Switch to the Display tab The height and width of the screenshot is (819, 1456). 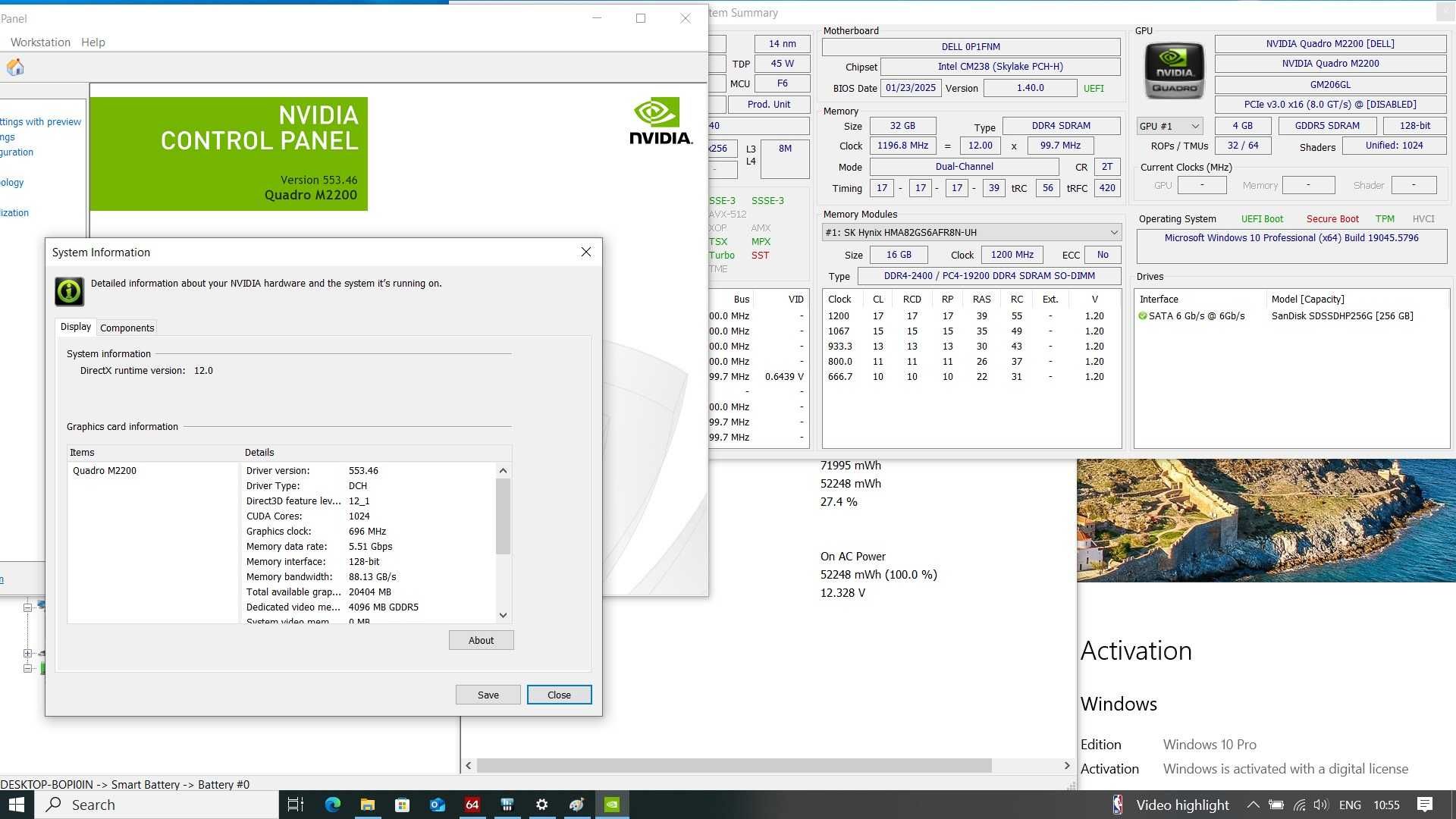76,327
